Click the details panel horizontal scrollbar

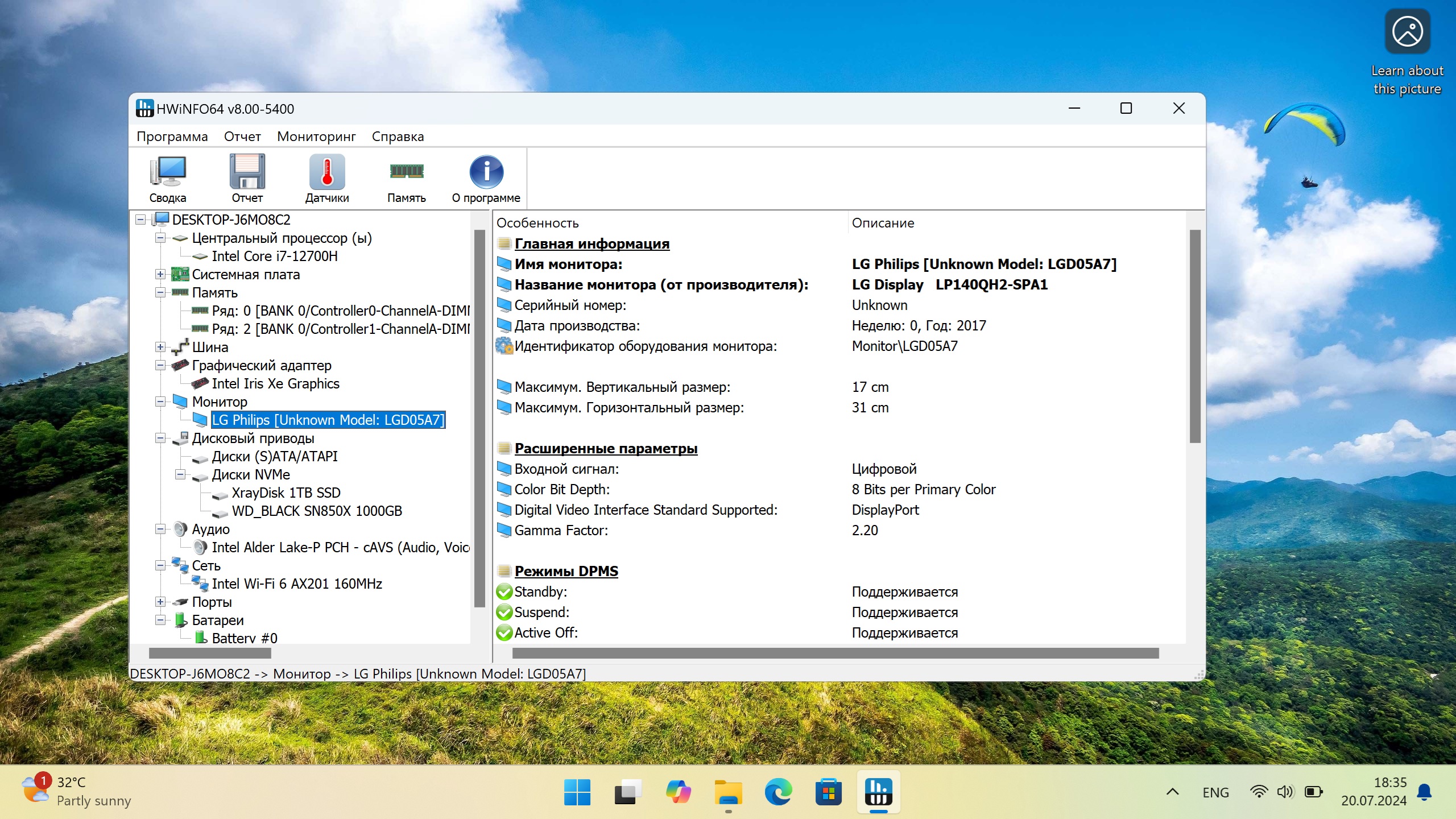(835, 653)
